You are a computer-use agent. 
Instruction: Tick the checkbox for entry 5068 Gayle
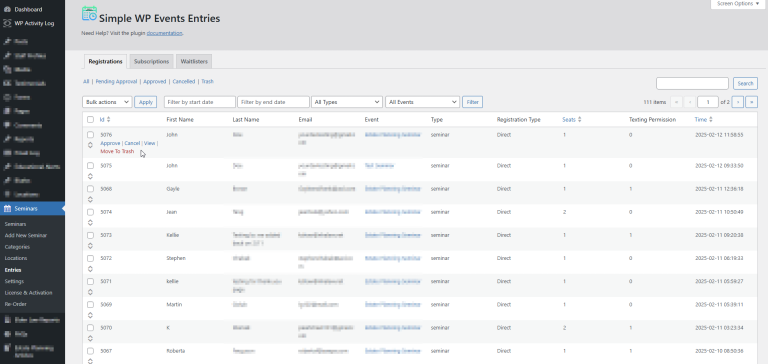[x=90, y=189]
